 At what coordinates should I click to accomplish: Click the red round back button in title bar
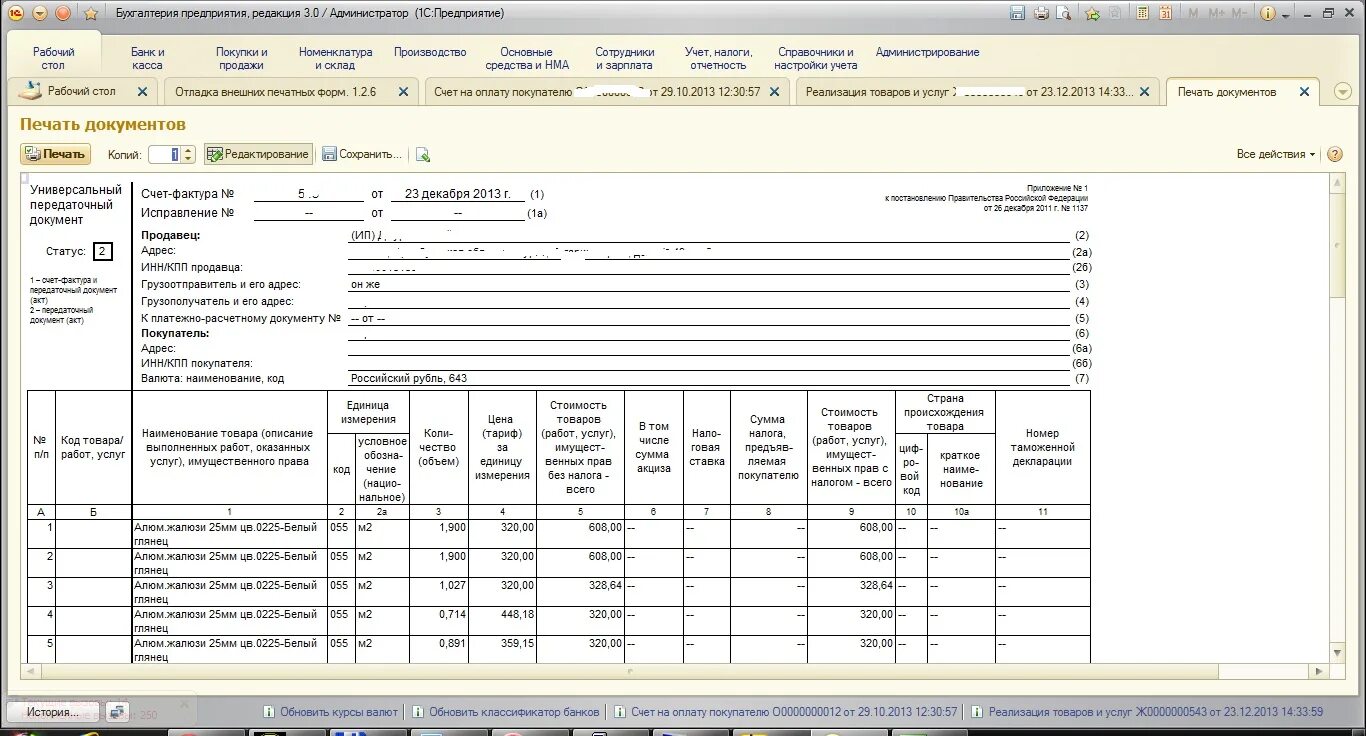(63, 13)
